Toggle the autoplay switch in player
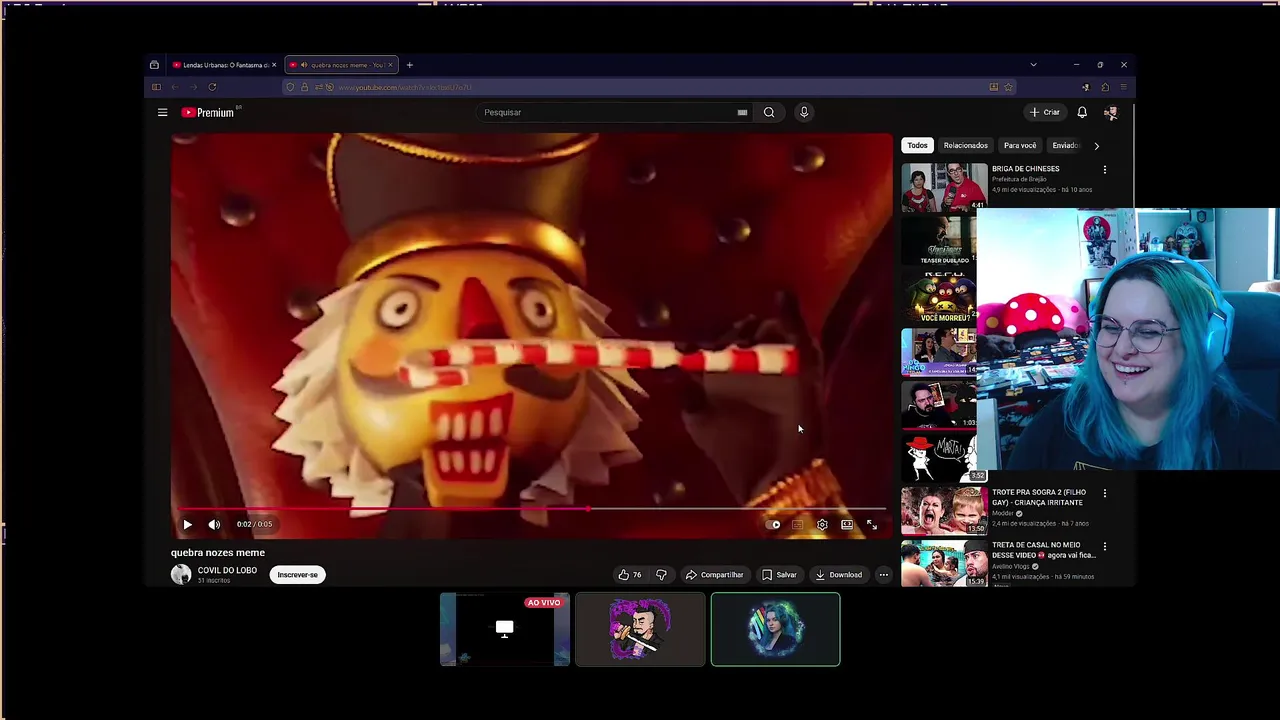 tap(773, 524)
